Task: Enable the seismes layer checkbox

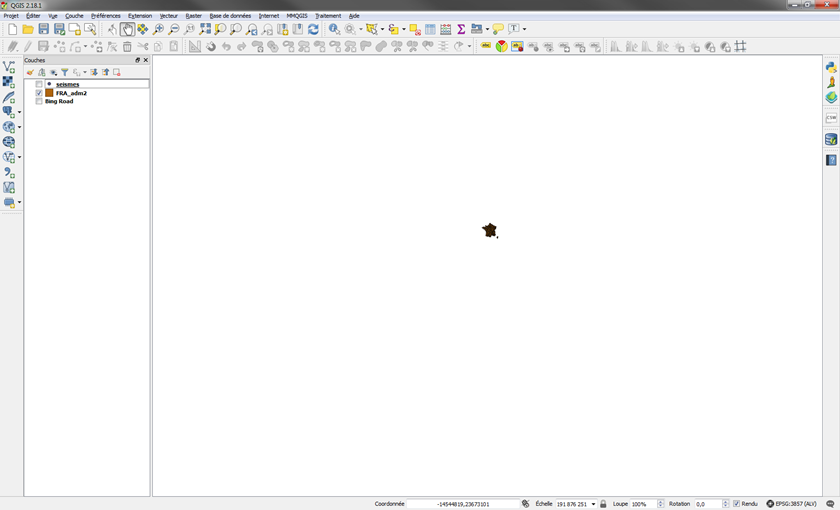Action: coord(39,85)
